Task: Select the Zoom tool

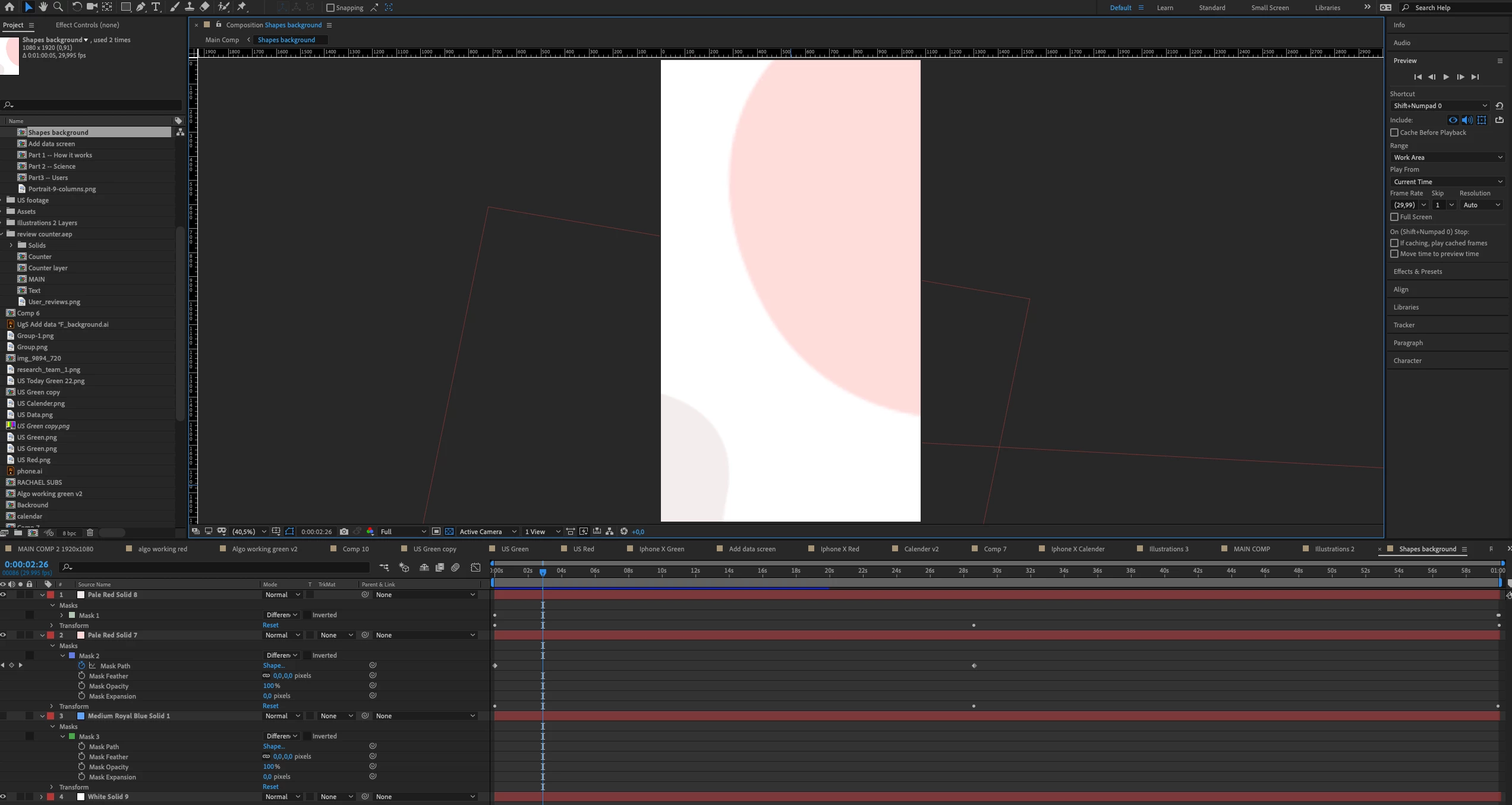Action: click(58, 7)
